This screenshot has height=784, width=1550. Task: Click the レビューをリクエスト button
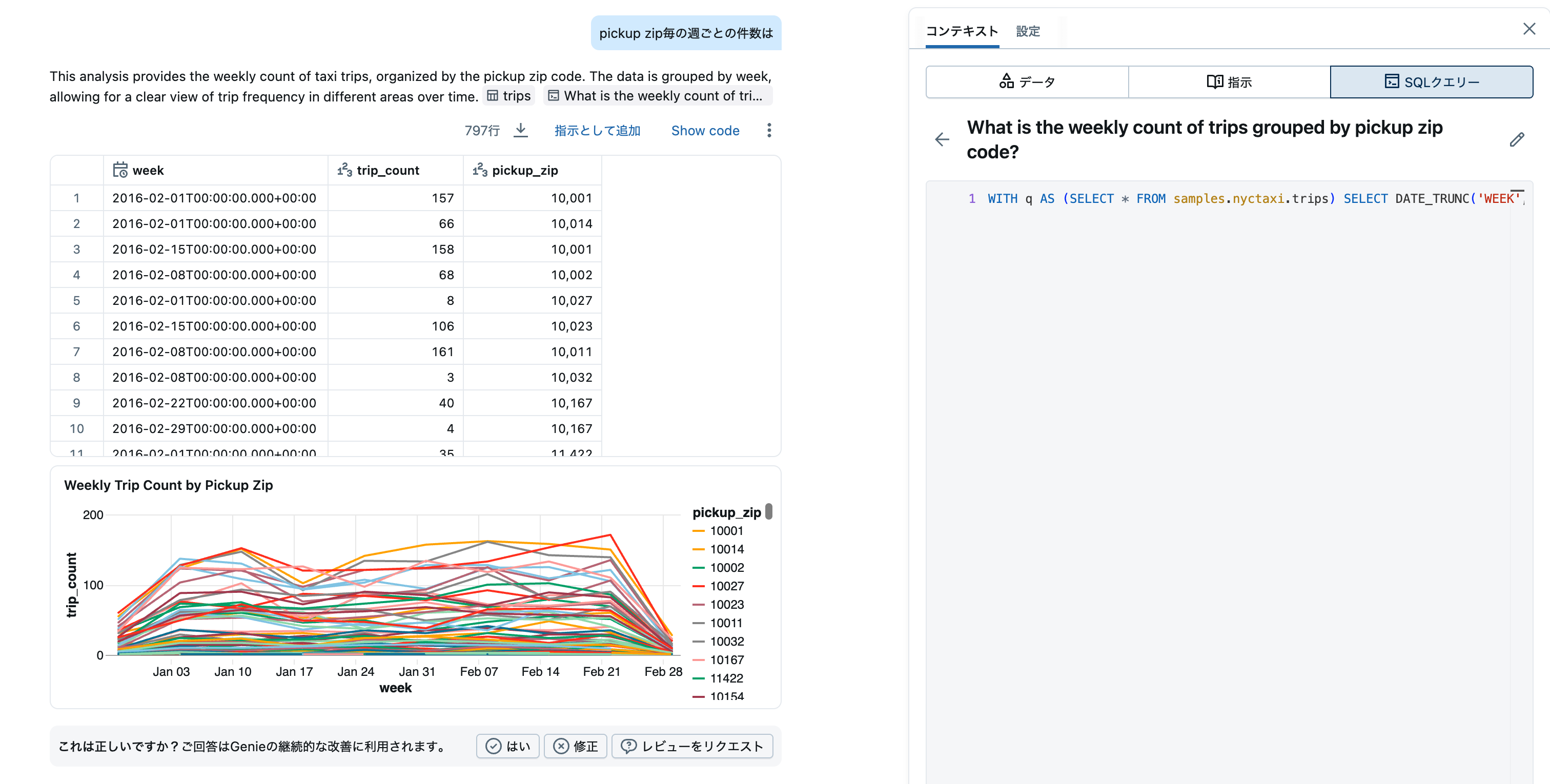pyautogui.click(x=692, y=746)
